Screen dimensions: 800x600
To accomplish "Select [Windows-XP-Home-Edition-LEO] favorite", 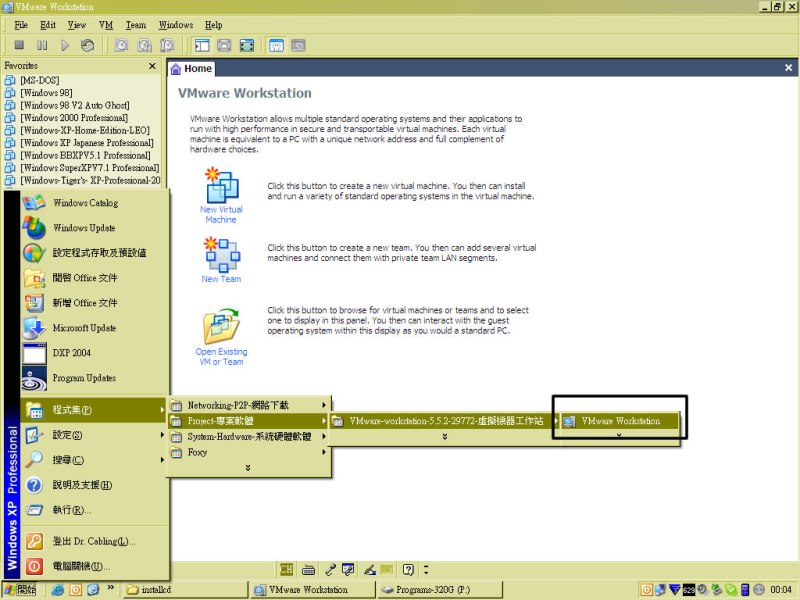I will [85, 130].
